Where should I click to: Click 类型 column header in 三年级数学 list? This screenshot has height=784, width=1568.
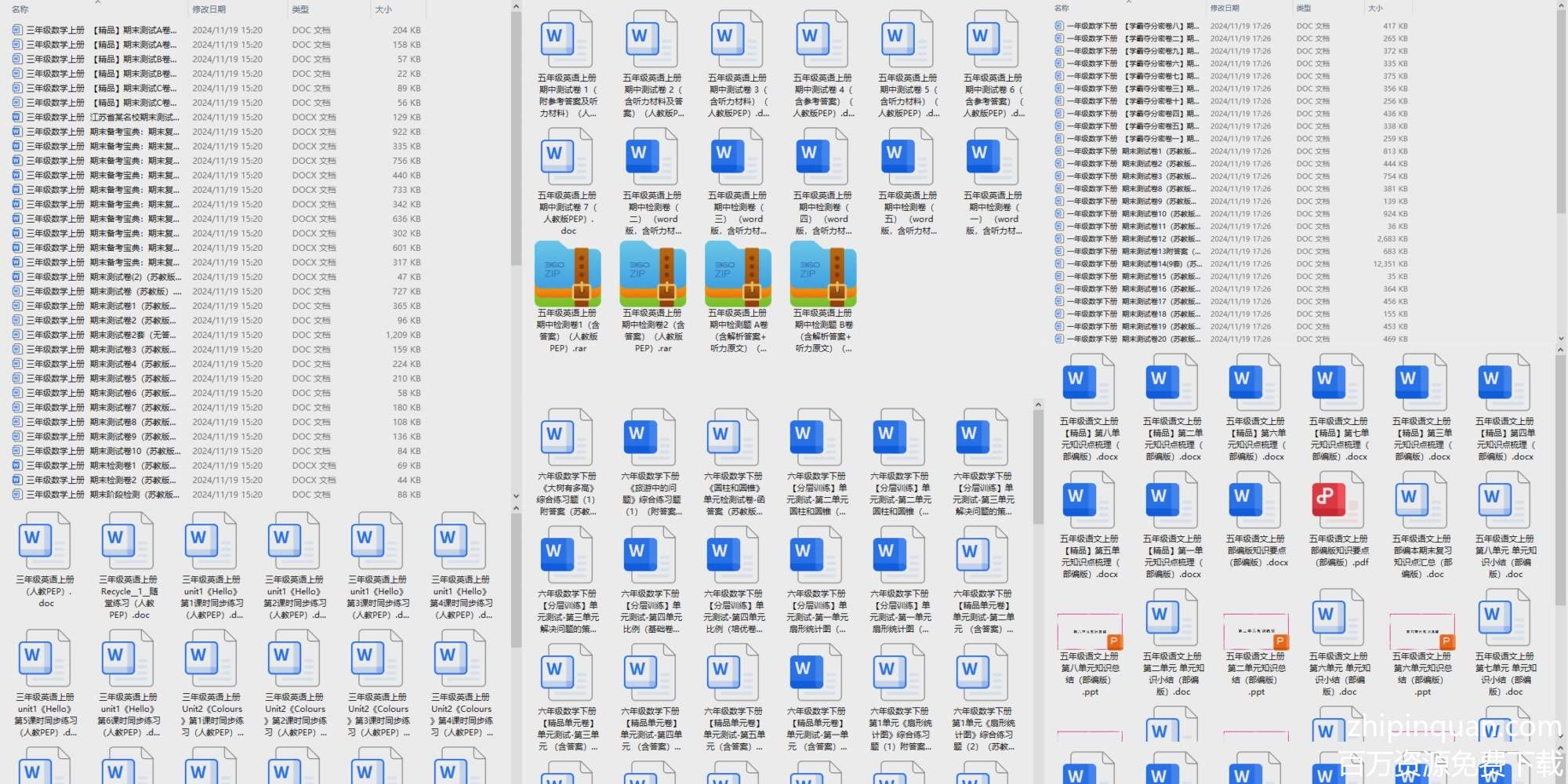(x=300, y=9)
